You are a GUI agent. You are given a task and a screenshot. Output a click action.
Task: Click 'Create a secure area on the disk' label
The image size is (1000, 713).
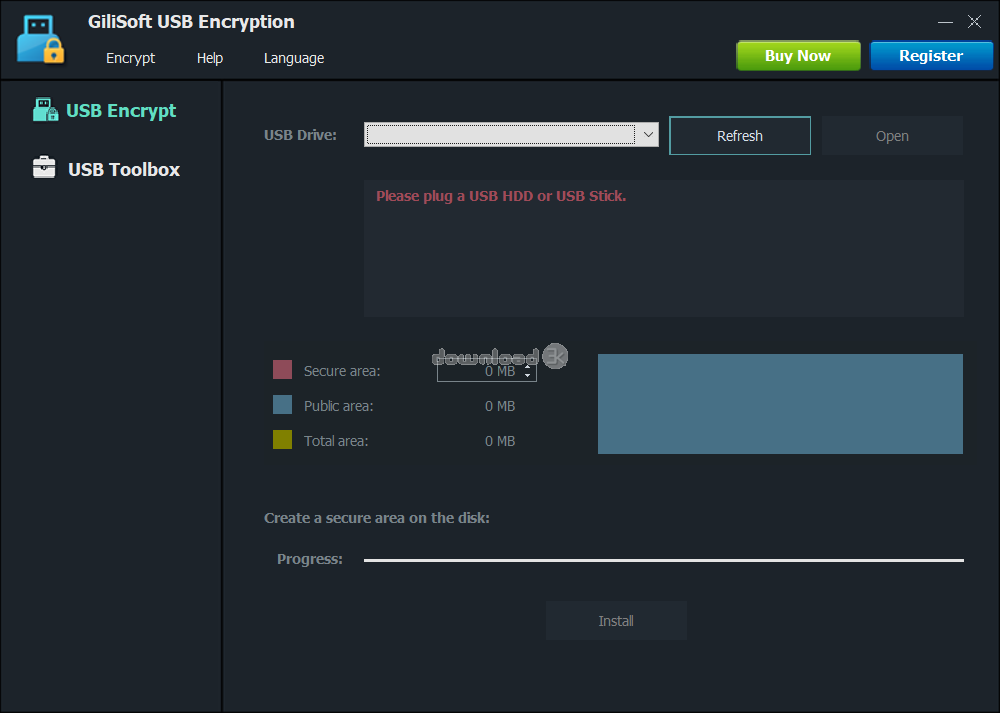tap(377, 518)
